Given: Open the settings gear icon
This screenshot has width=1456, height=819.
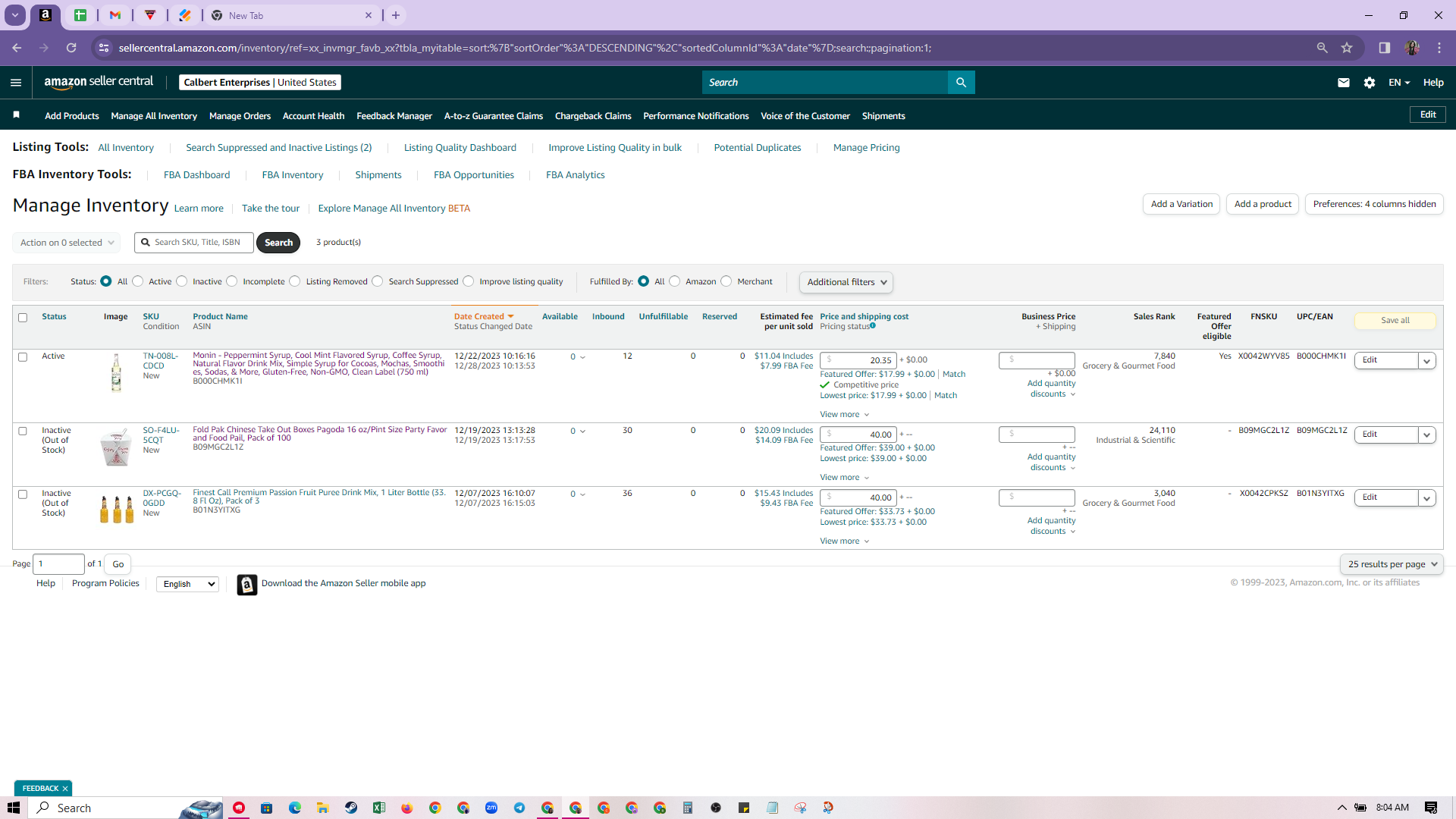Looking at the screenshot, I should coord(1370,83).
